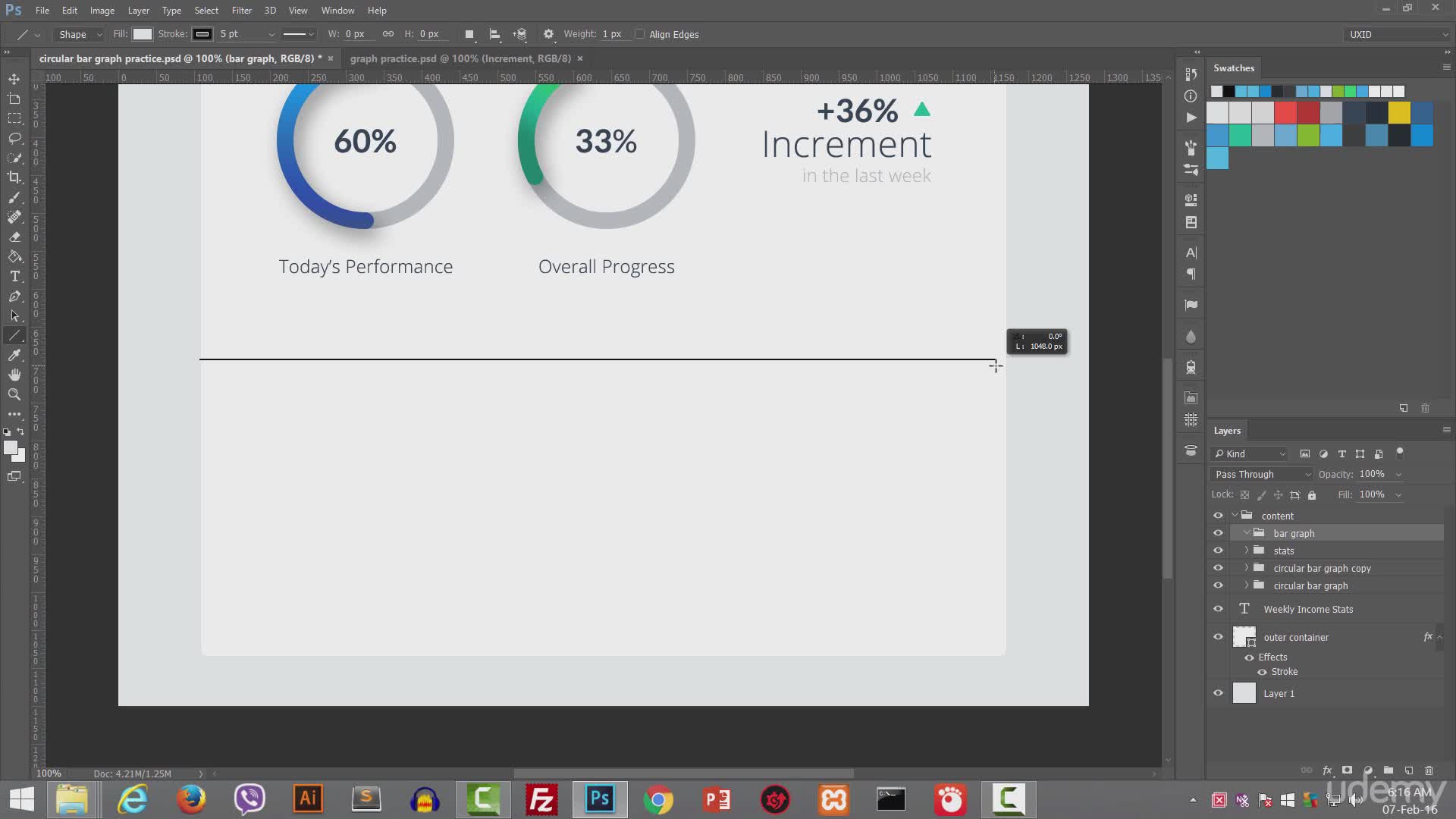The height and width of the screenshot is (819, 1456).
Task: Hide the outer container layer
Action: [1218, 637]
